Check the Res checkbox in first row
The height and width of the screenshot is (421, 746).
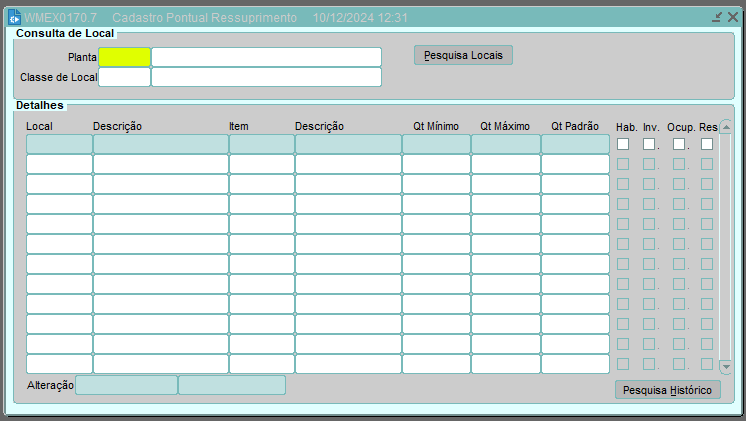(707, 144)
